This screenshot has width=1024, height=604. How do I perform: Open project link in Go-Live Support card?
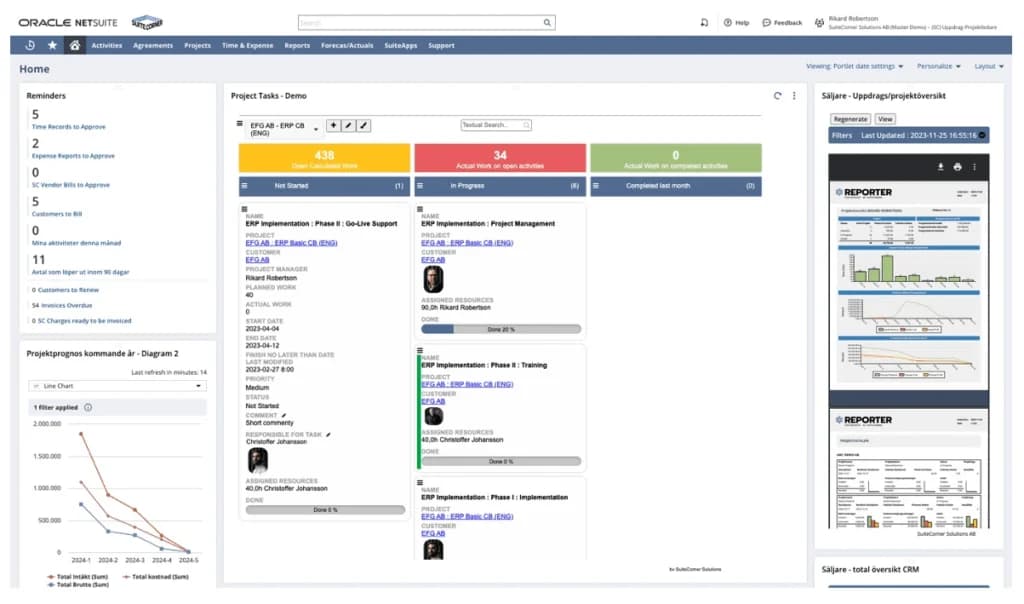click(x=291, y=243)
